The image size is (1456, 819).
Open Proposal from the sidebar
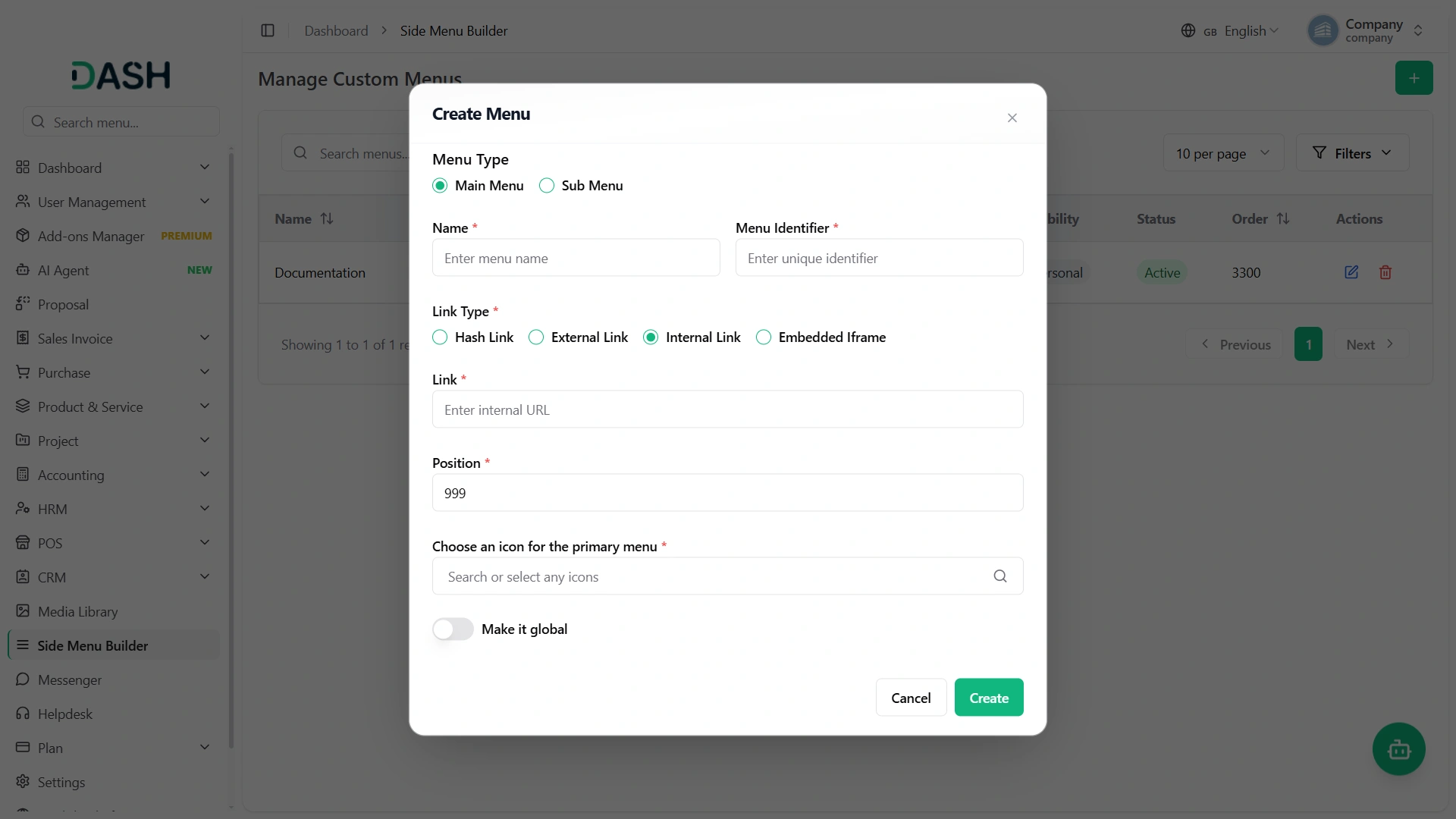pos(114,304)
